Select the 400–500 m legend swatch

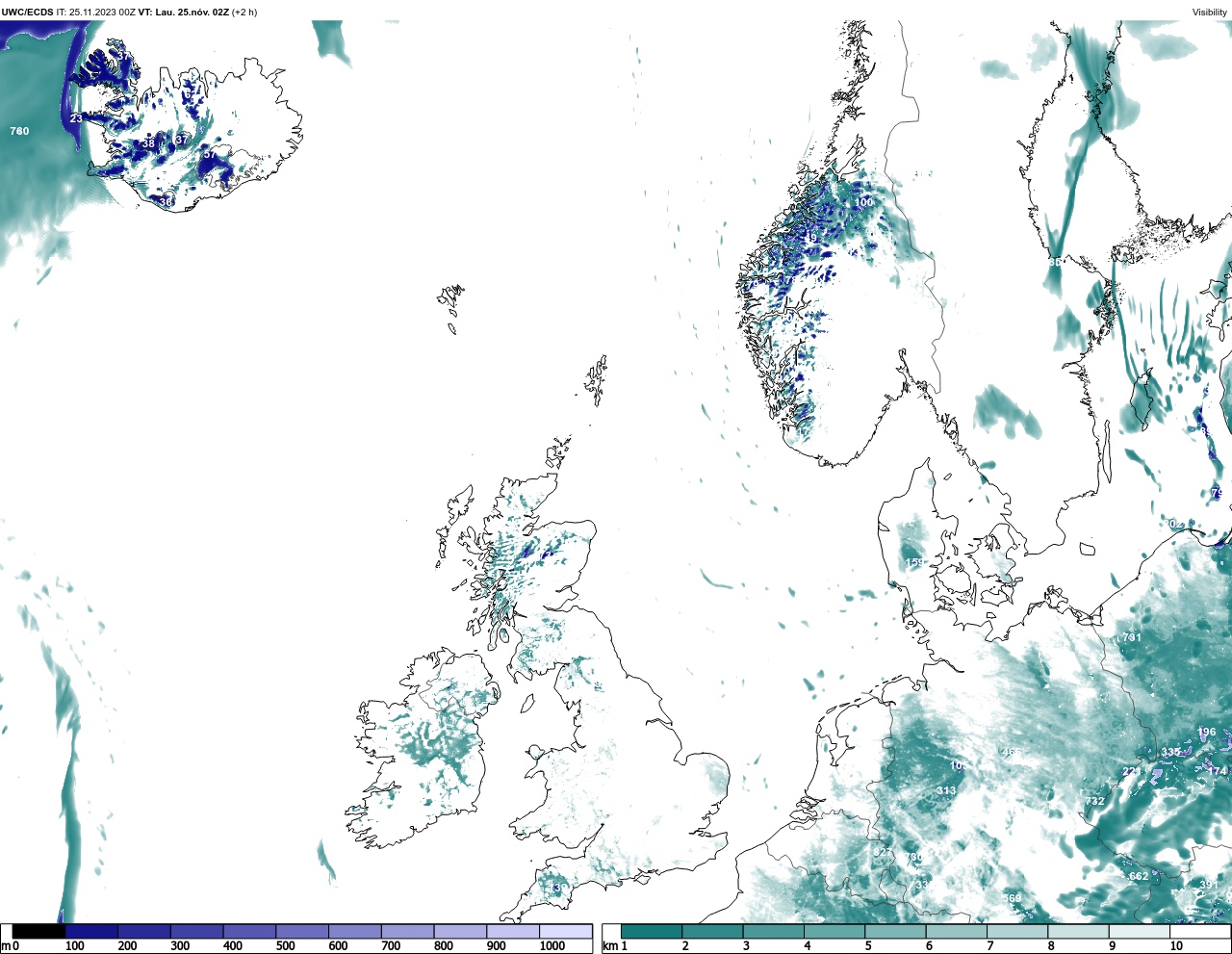pyautogui.click(x=249, y=932)
